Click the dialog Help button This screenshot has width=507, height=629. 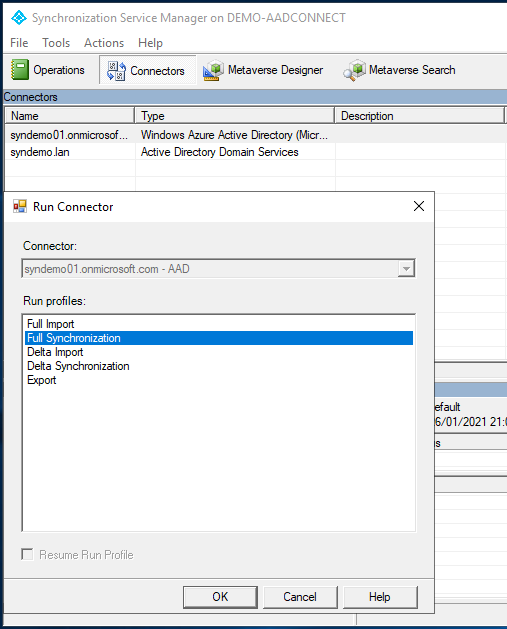point(379,597)
